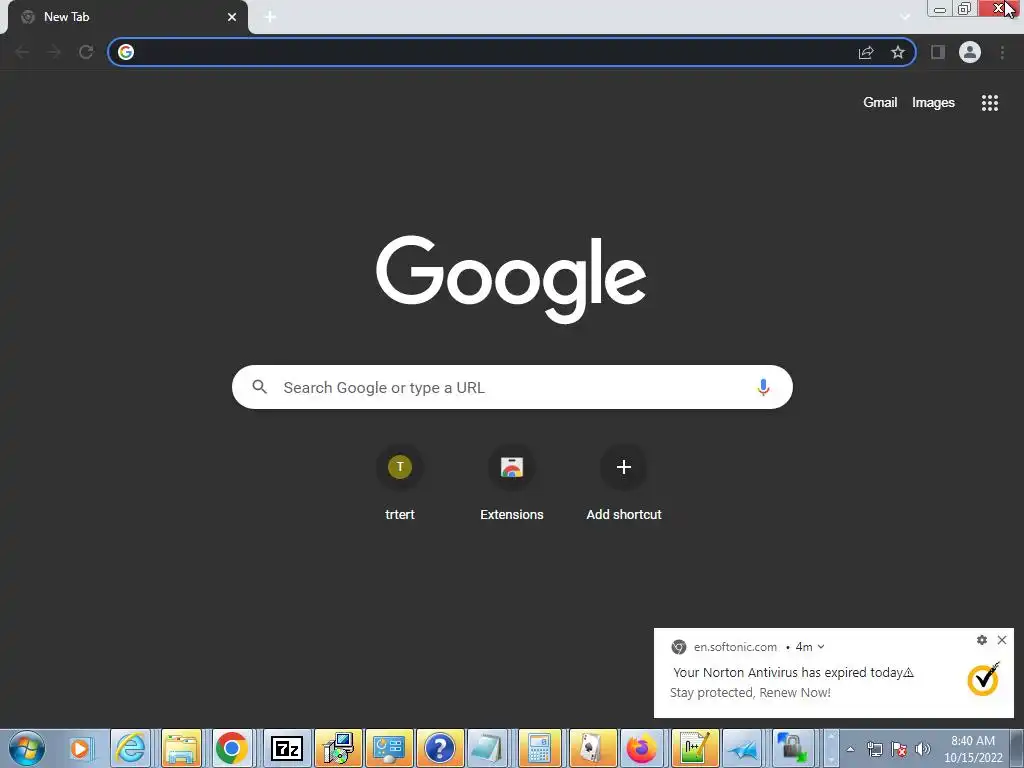
Task: Click "Stay protected, Renew Now!" text
Action: tap(750, 692)
